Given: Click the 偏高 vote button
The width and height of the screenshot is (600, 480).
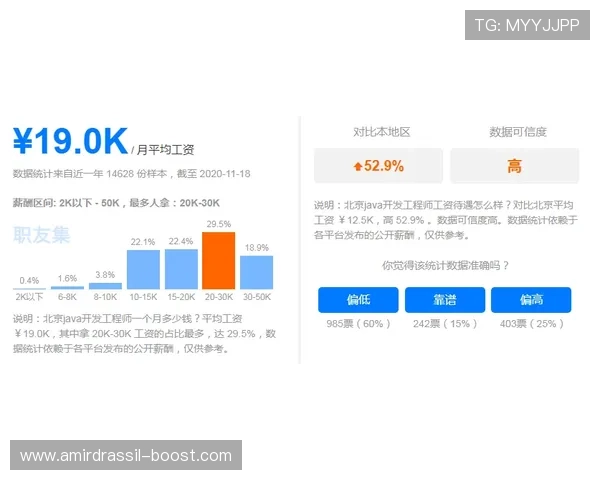Looking at the screenshot, I should coord(531,300).
